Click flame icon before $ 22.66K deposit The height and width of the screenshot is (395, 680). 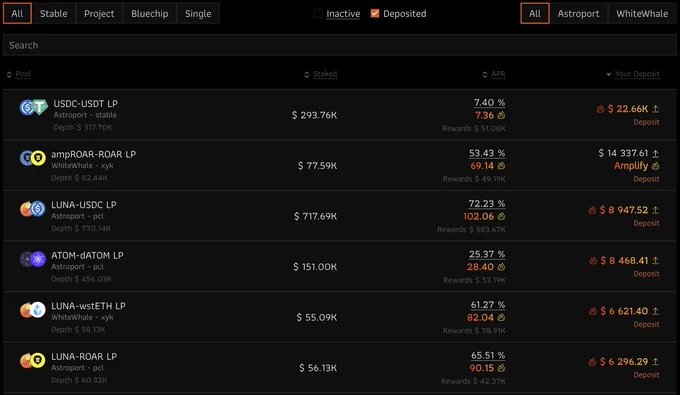tap(600, 109)
